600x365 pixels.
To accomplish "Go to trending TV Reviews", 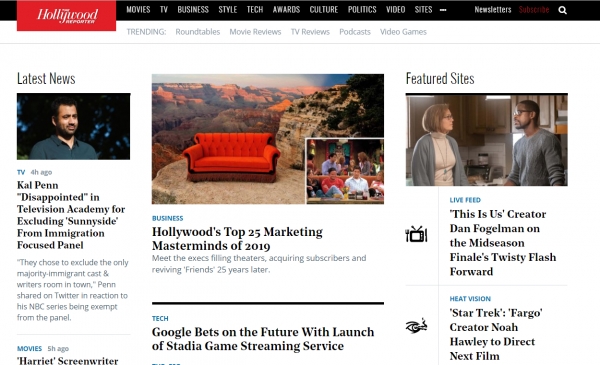I will [x=310, y=32].
